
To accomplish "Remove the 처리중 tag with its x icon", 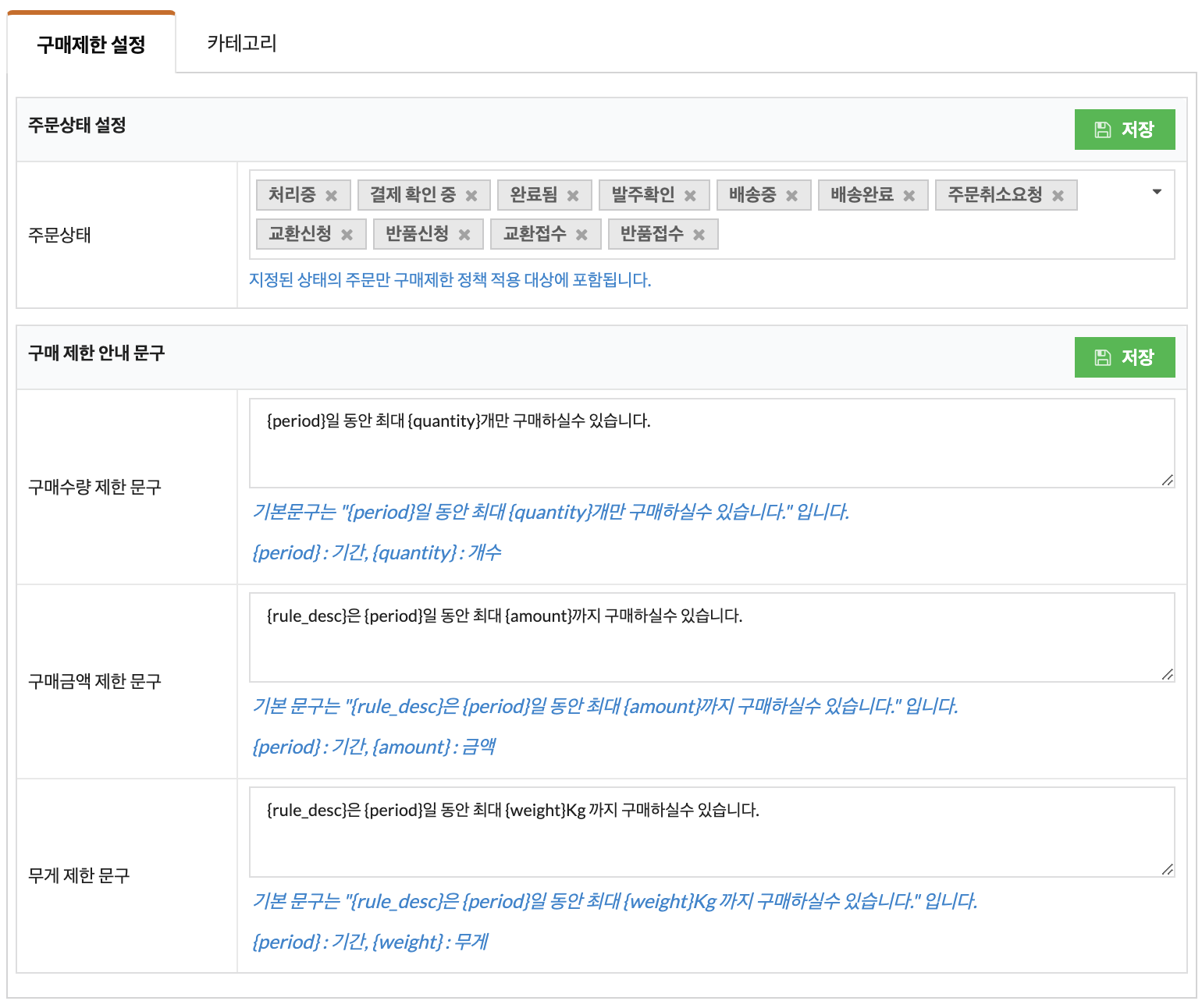I will pos(331,196).
